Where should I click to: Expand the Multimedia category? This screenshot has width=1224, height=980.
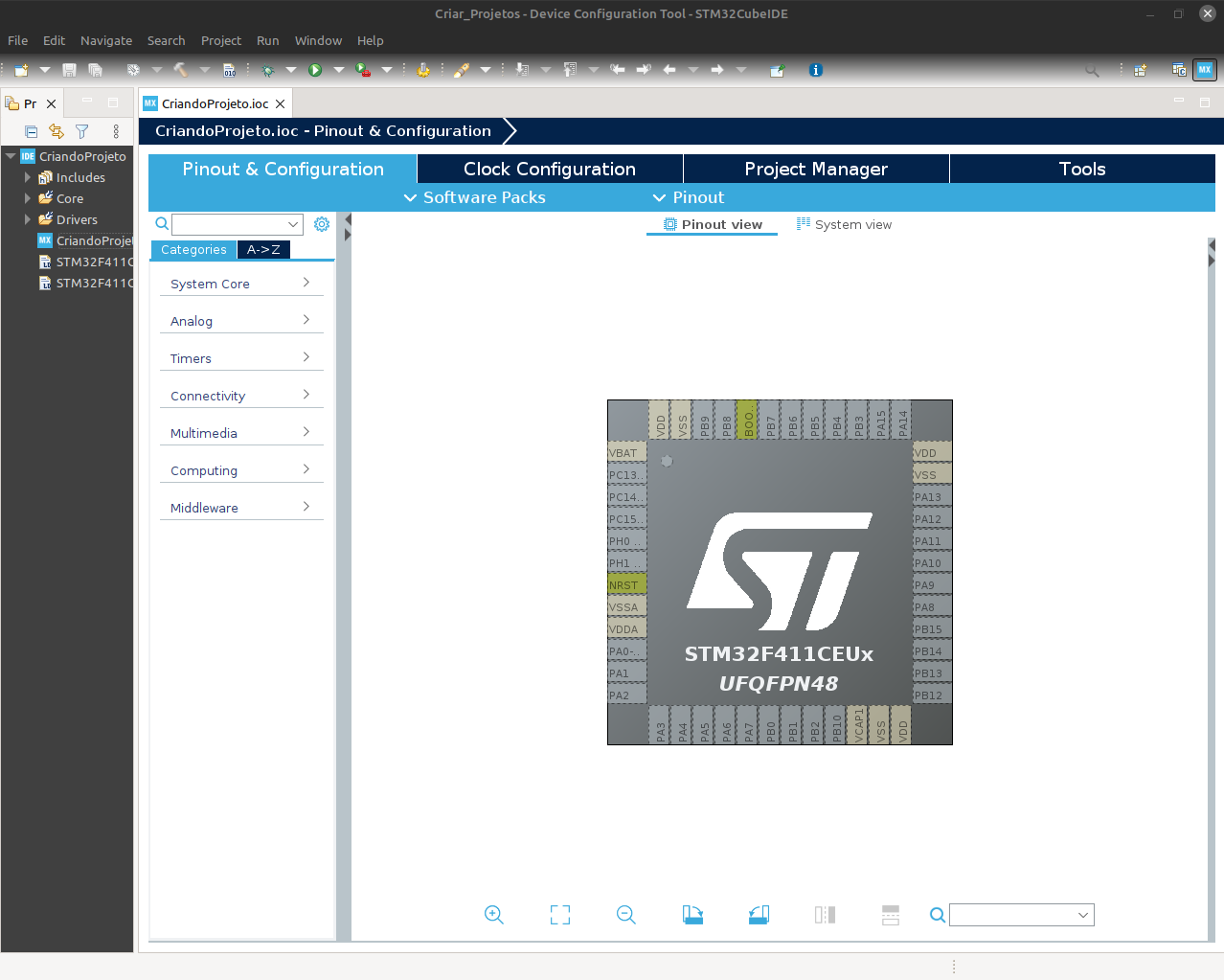click(x=241, y=433)
